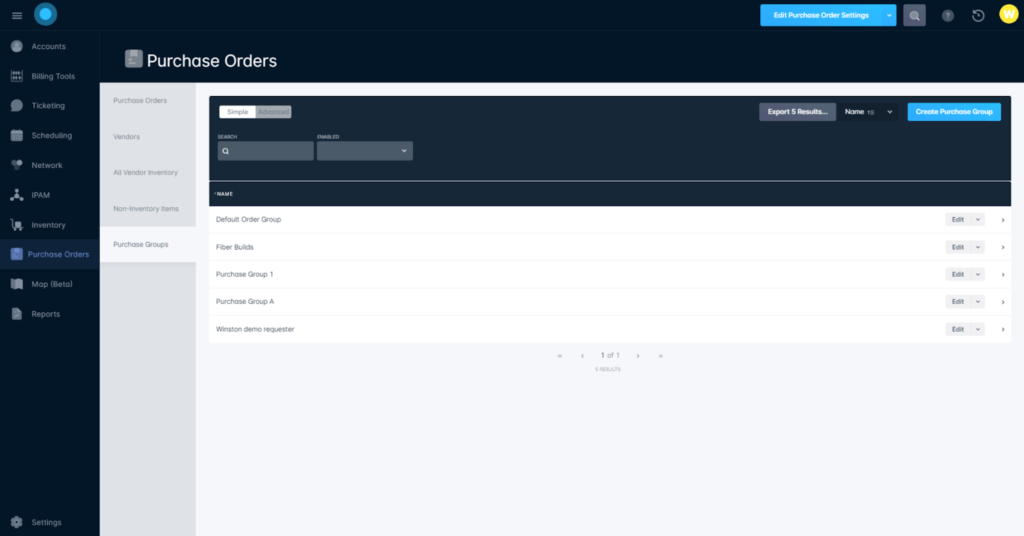Go to the first page of results
The image size is (1024, 536).
coord(560,356)
